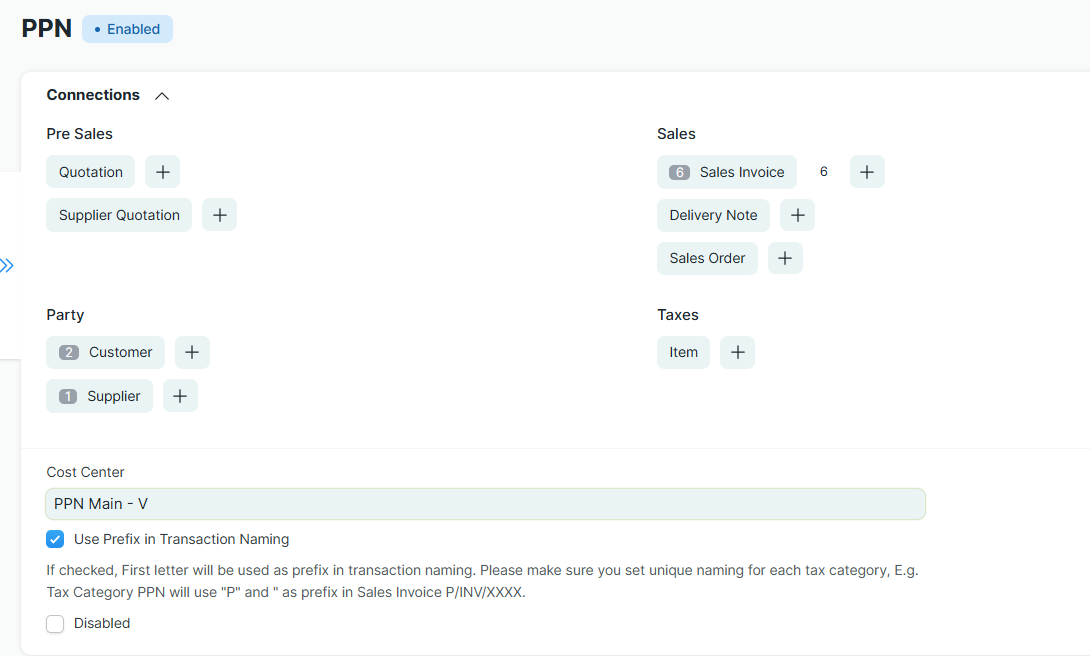Viewport: 1090px width, 656px height.
Task: Click plus icon next to Quotation
Action: tap(162, 172)
